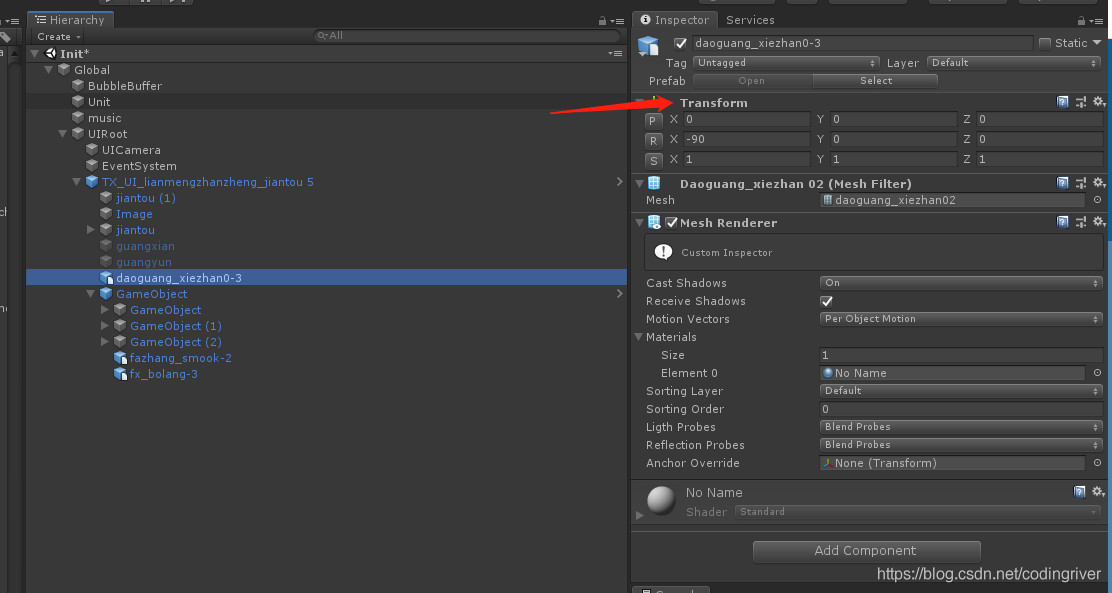Click the Mesh Filter grid icon

(x=654, y=183)
